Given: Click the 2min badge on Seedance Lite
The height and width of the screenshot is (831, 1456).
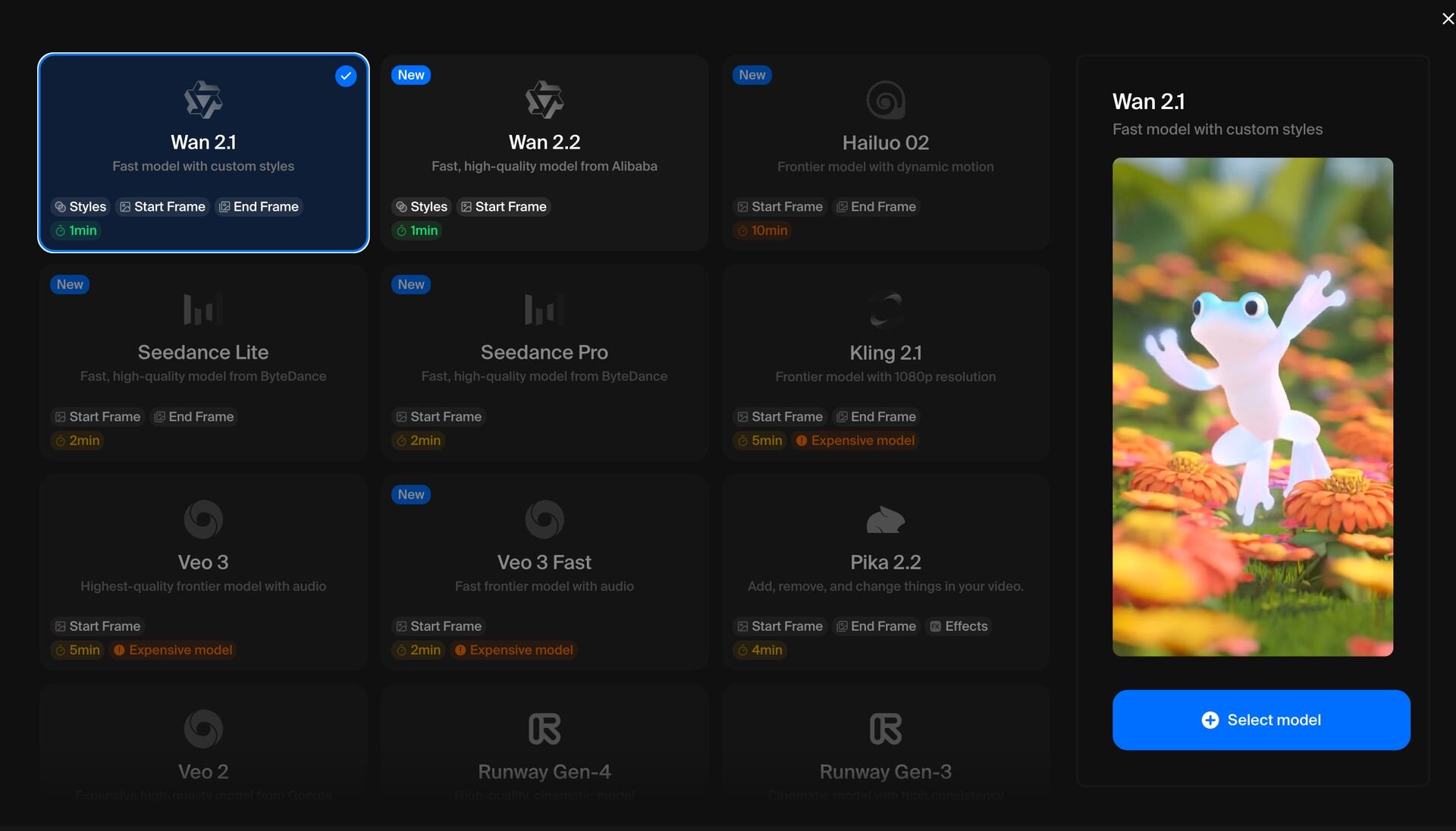Looking at the screenshot, I should tap(77, 441).
